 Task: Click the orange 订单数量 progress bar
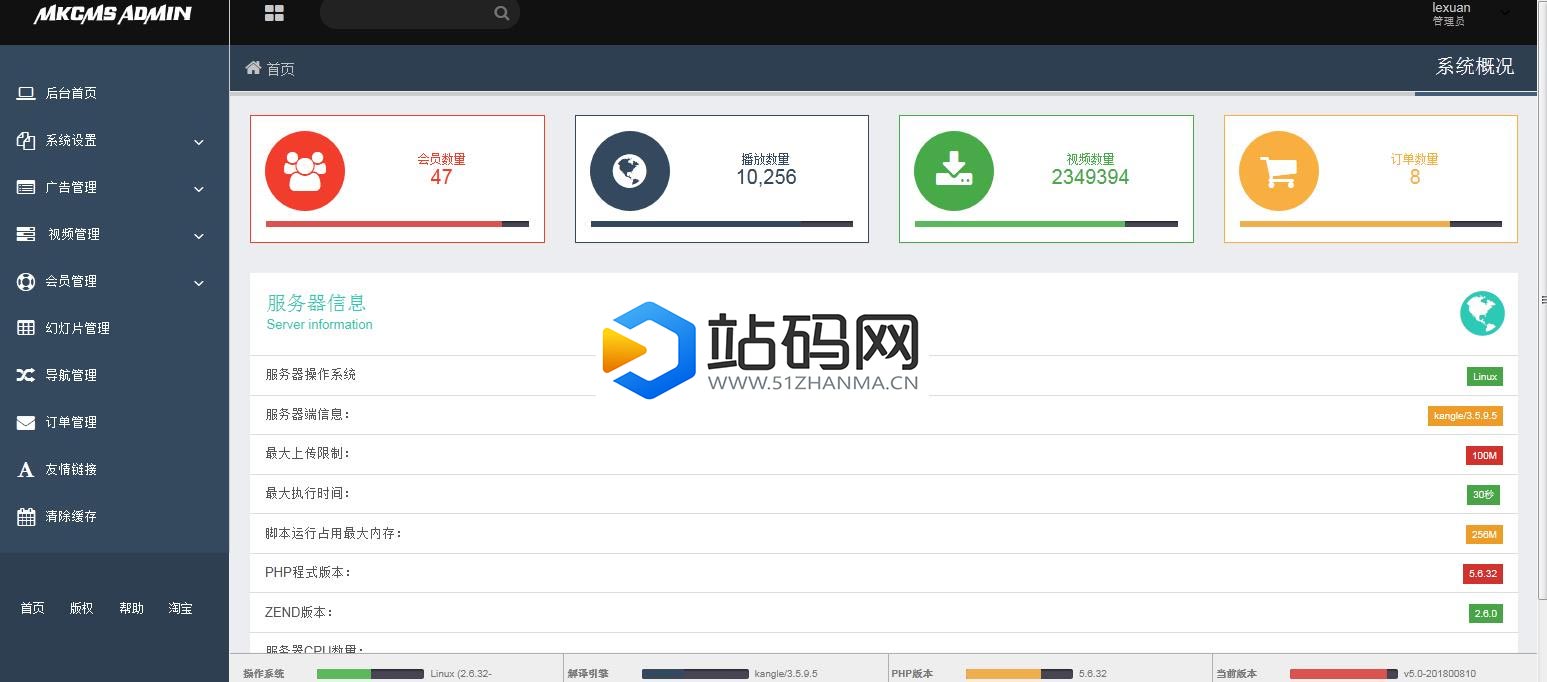click(x=1371, y=224)
